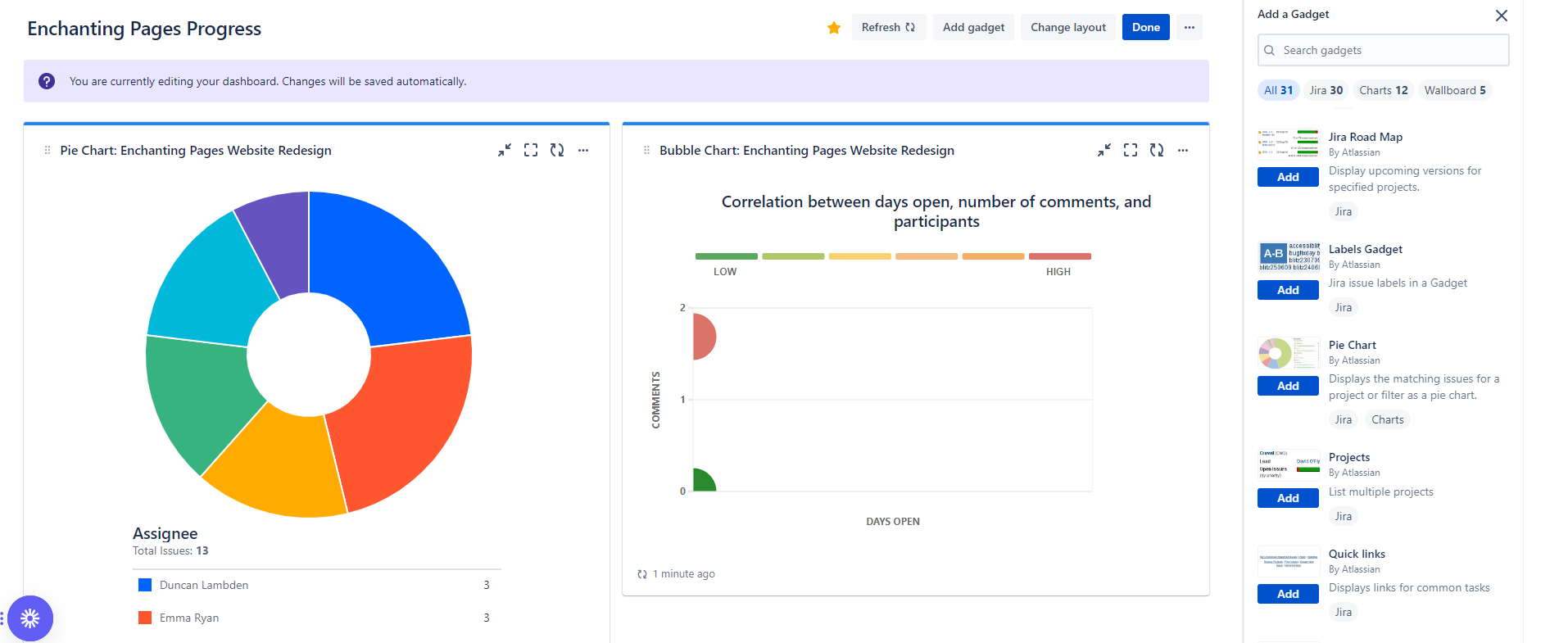The width and height of the screenshot is (1568, 643).
Task: Click the Duncan Lambden blue legend swatch
Action: click(145, 585)
